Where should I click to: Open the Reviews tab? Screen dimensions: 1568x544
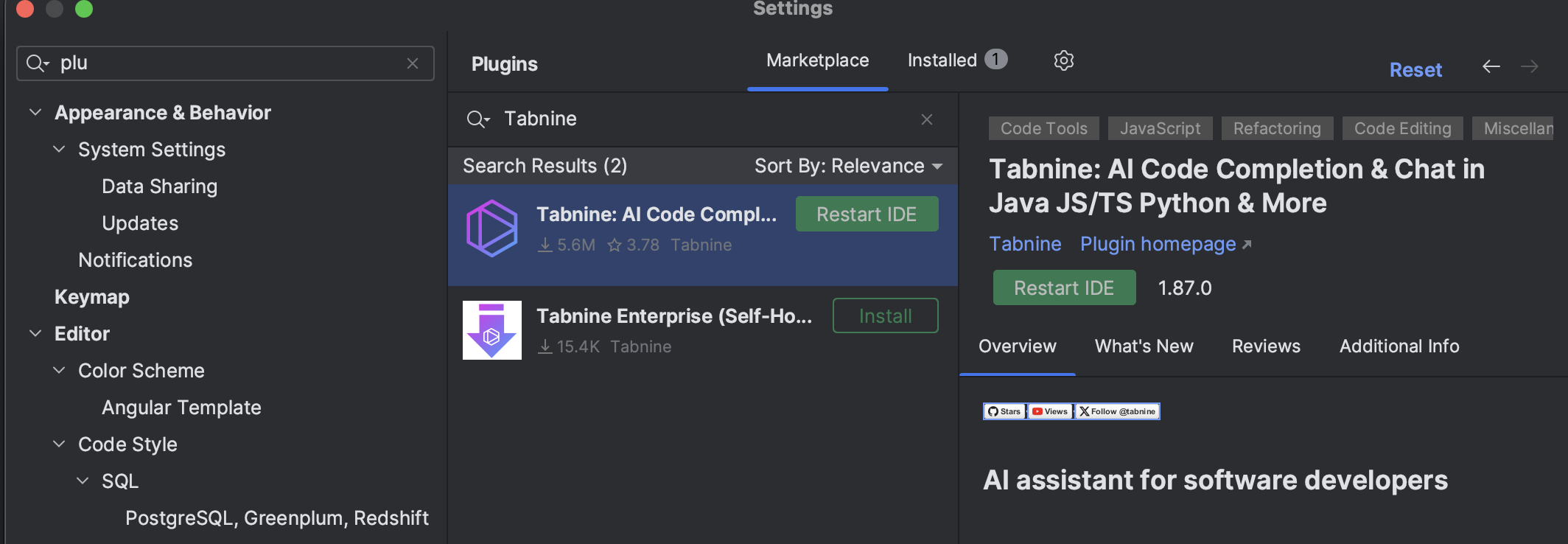pyautogui.click(x=1266, y=346)
